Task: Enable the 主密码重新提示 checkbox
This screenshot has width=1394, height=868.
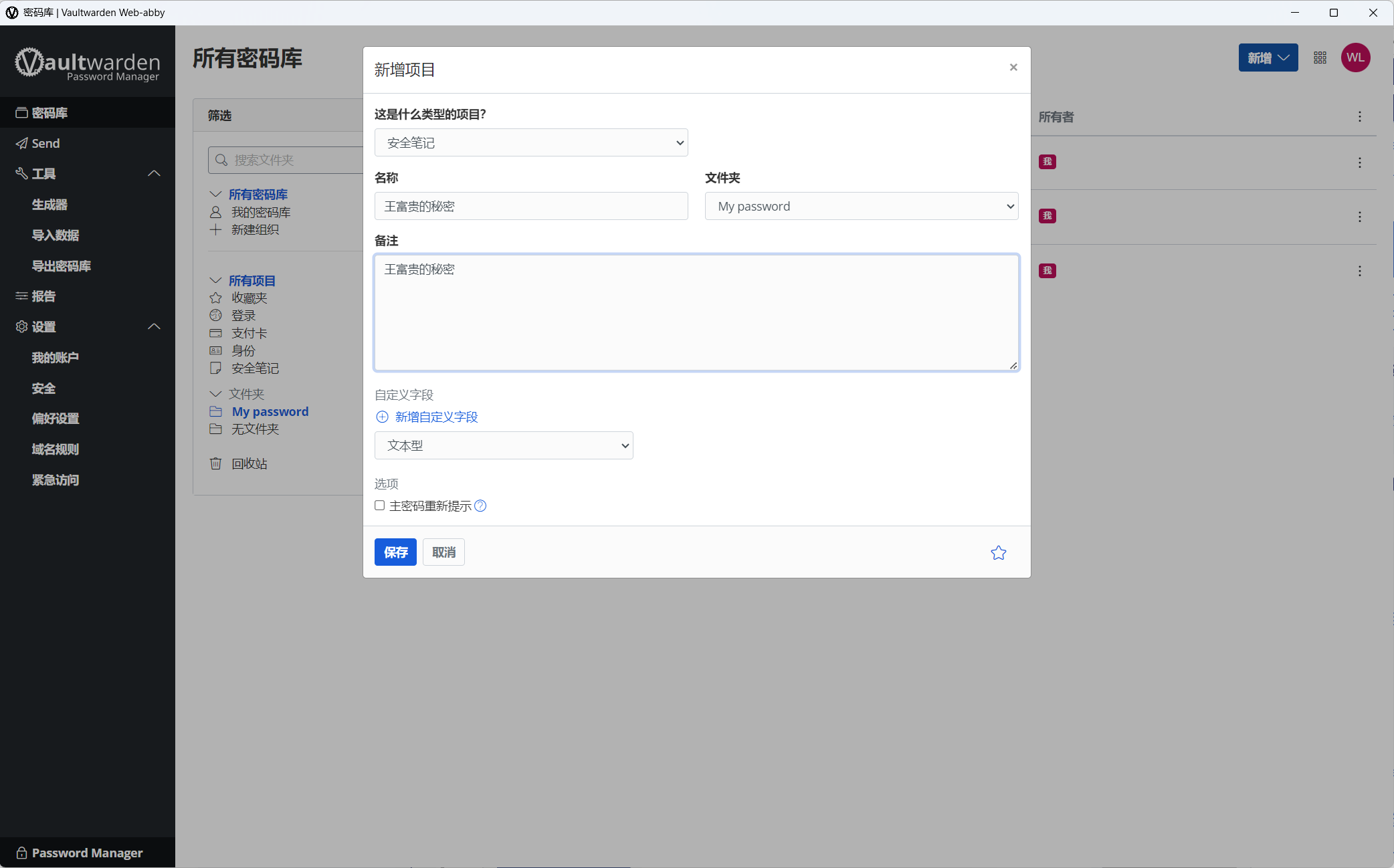Action: tap(379, 506)
